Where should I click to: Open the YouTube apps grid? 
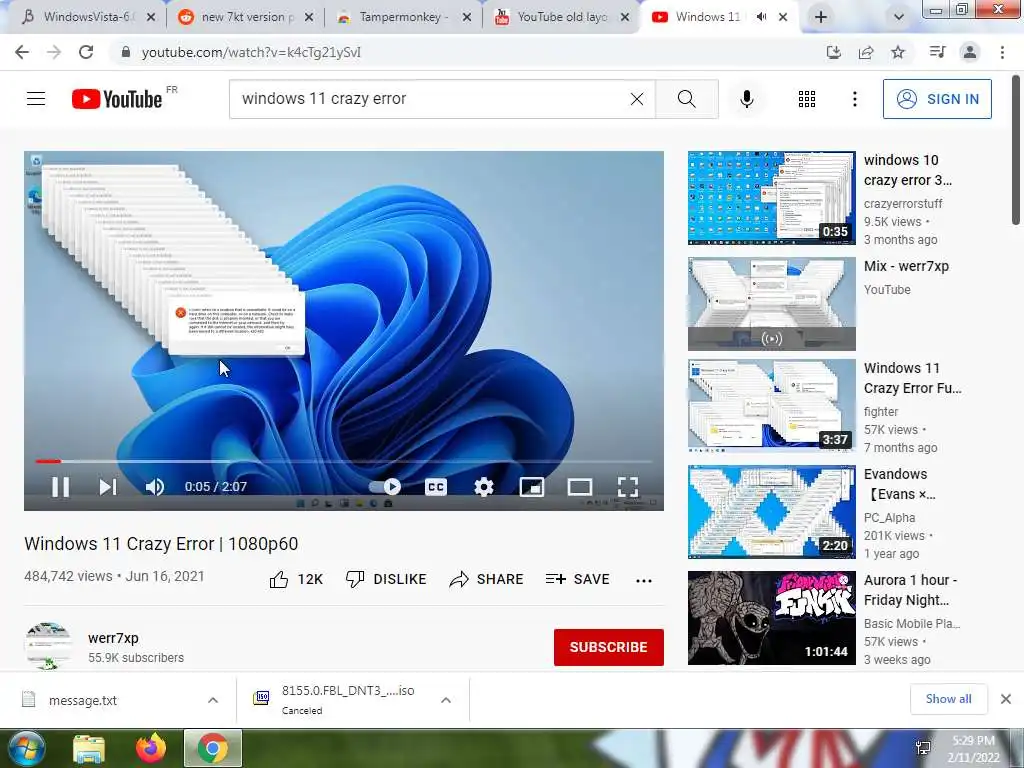[x=807, y=99]
